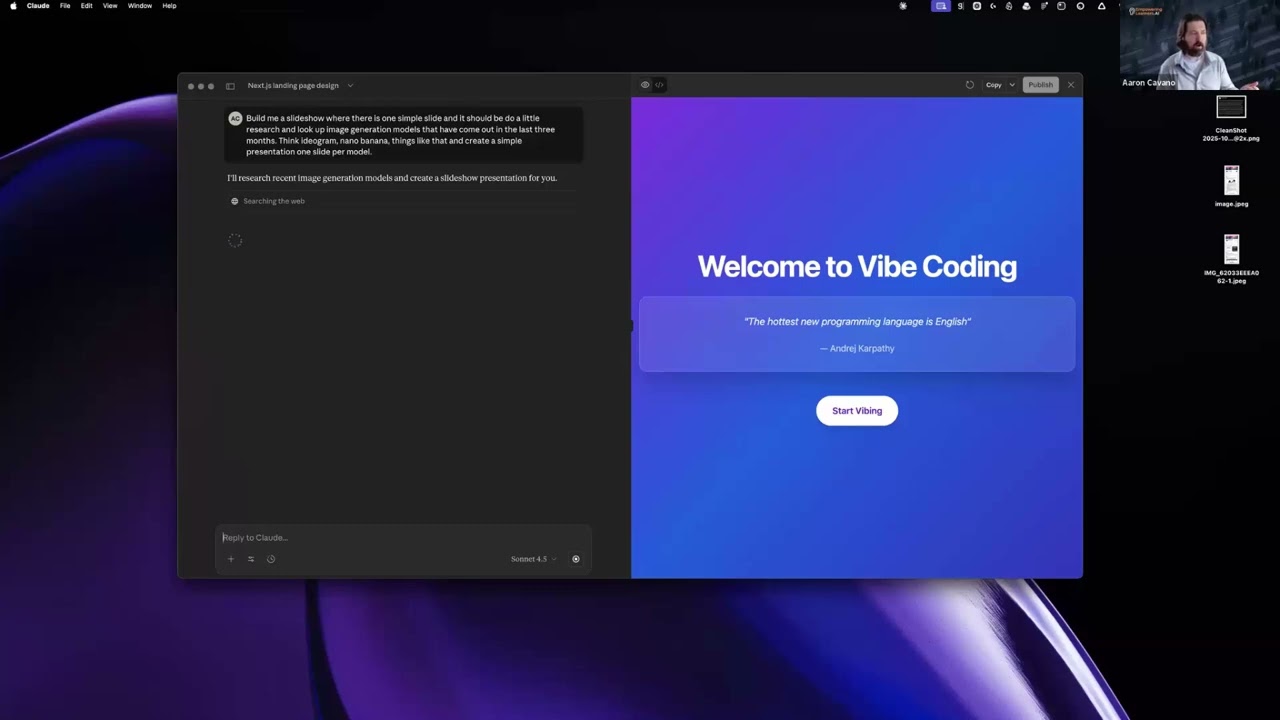
Task: Click the Welcome to Vibe Coding heading
Action: (857, 266)
